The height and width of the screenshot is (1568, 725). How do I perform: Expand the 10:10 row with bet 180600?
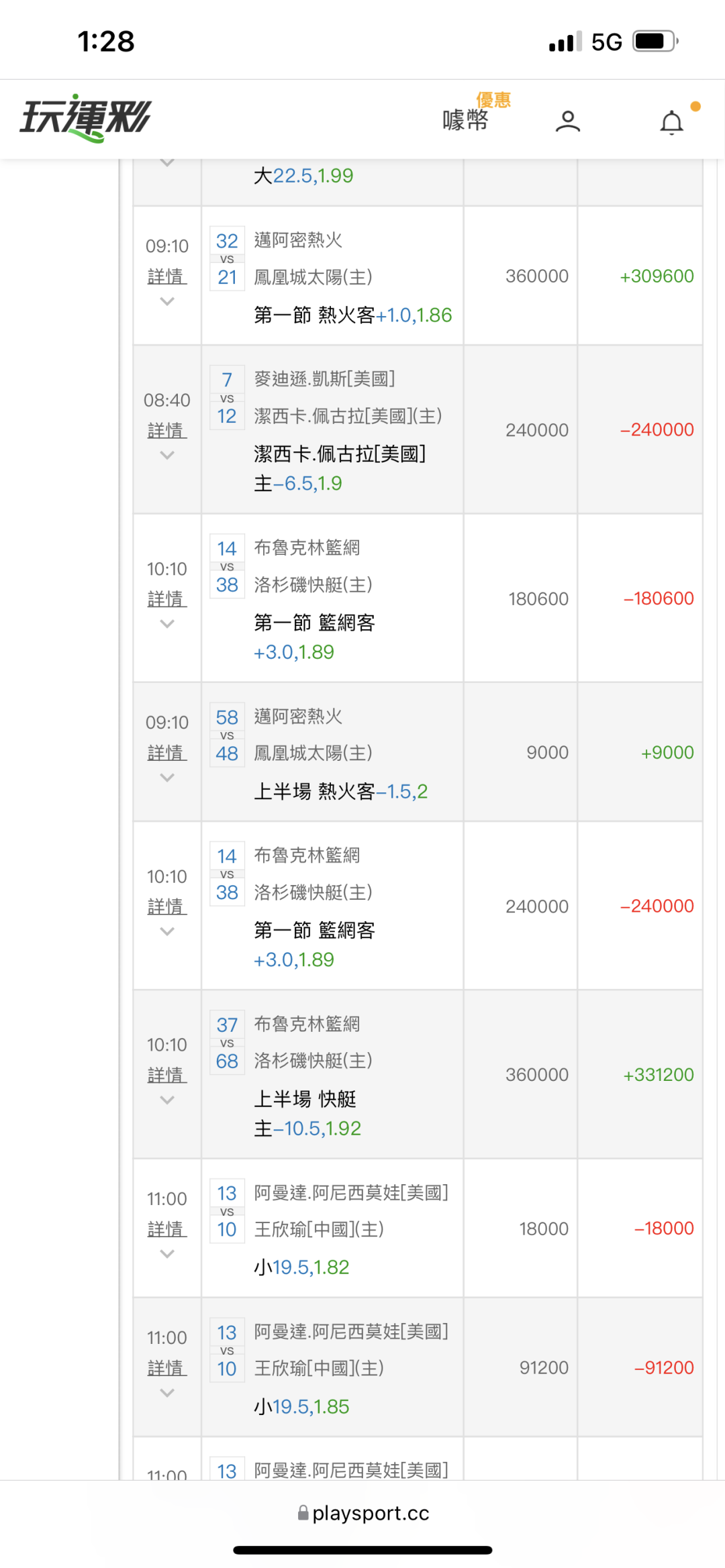(167, 624)
